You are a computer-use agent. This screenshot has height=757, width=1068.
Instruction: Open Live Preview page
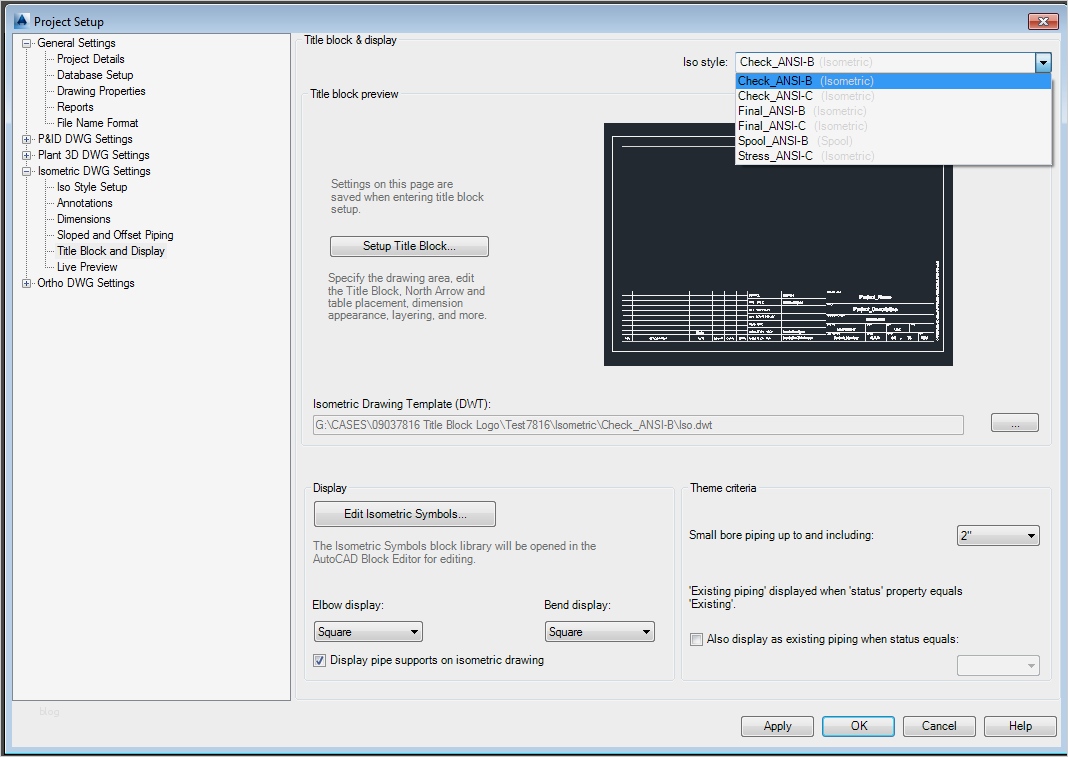click(87, 267)
